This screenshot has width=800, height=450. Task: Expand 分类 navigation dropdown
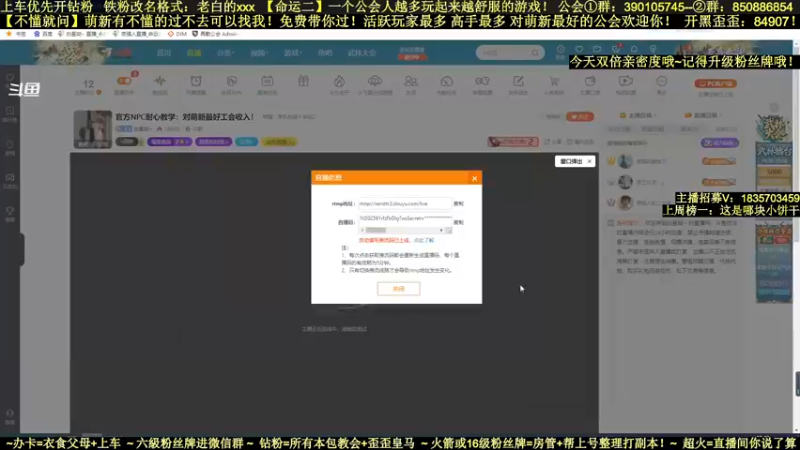(225, 53)
